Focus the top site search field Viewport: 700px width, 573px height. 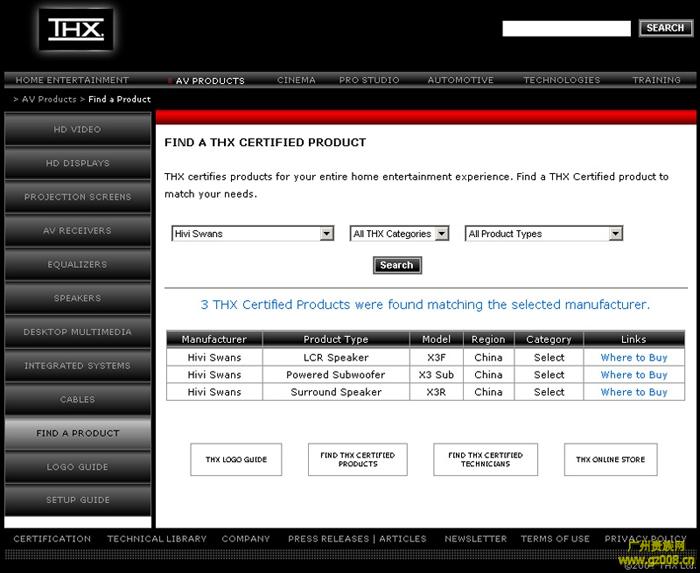pos(566,28)
